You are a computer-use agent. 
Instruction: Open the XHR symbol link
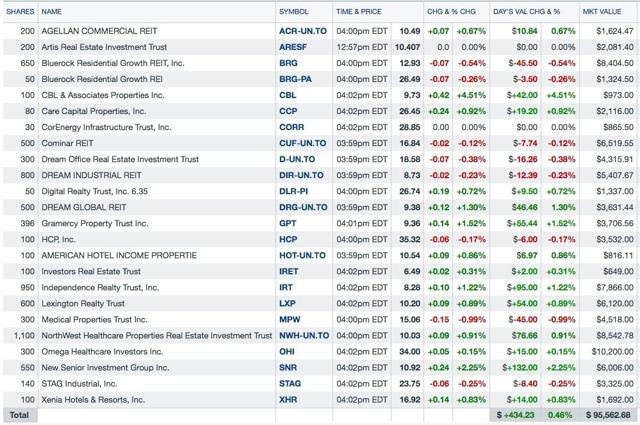pos(288,400)
